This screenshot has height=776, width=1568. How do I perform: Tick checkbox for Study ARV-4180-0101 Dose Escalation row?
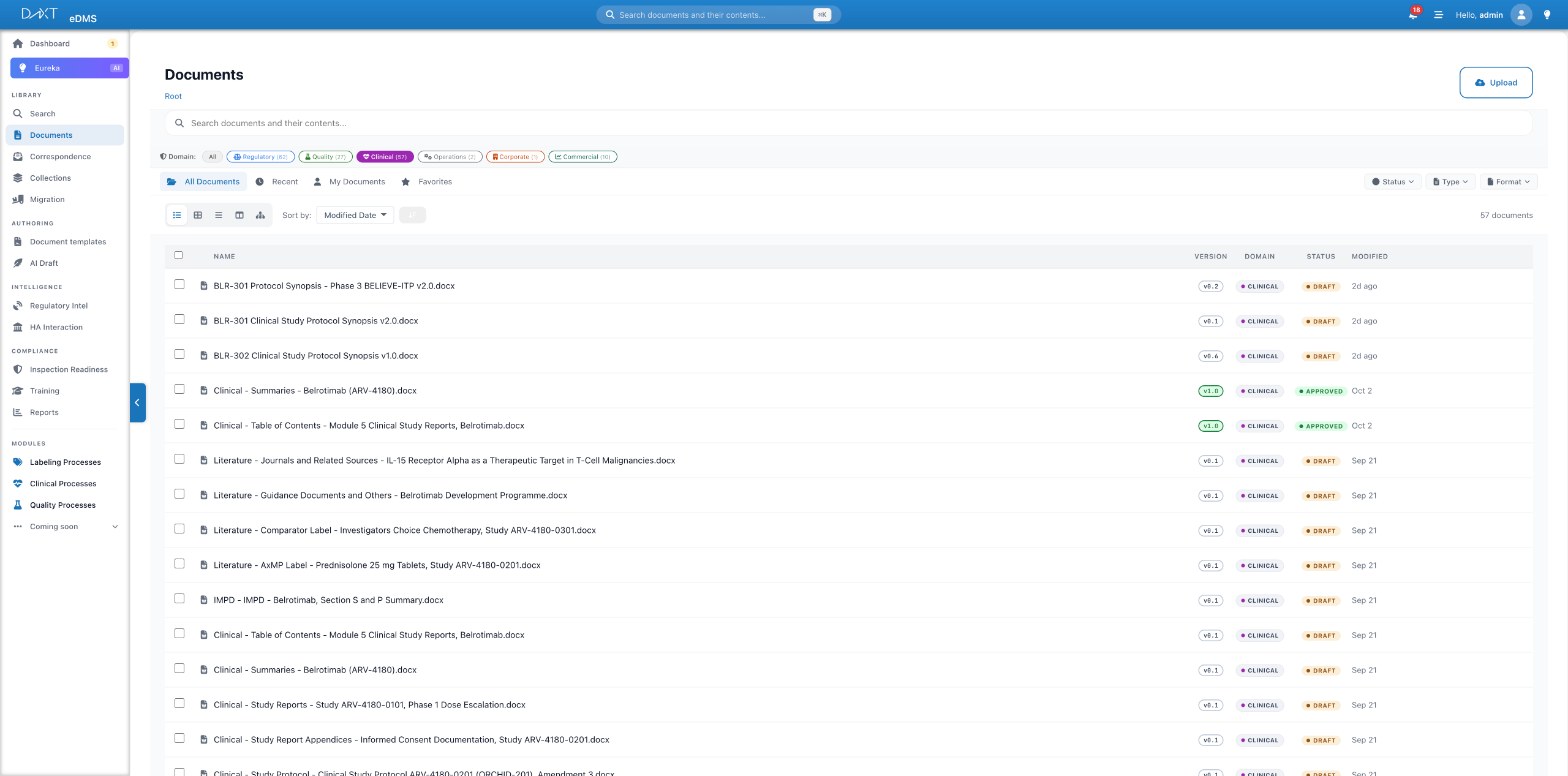coord(180,703)
